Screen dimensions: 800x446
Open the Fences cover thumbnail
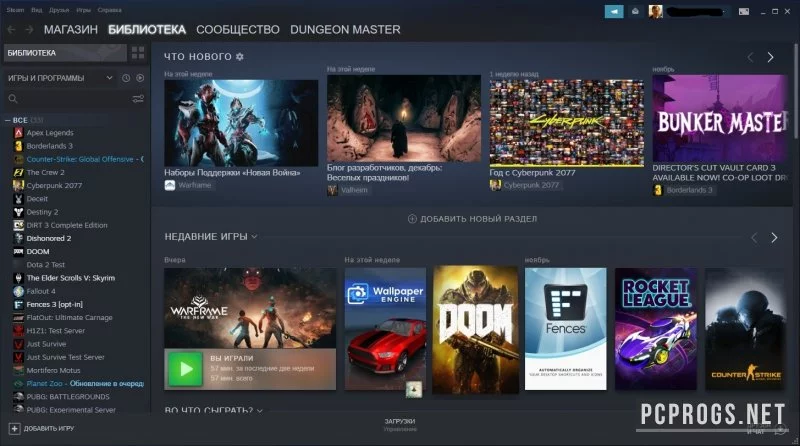(x=565, y=329)
